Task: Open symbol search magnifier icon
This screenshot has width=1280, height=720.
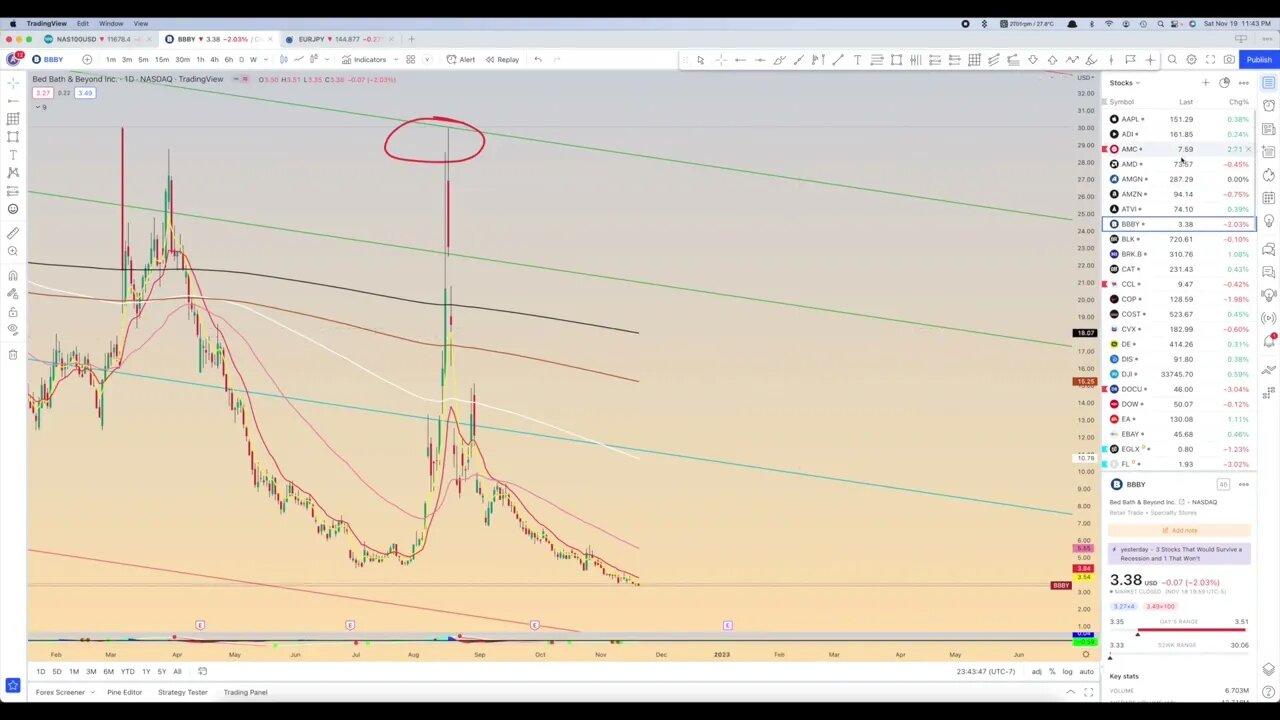Action: click(x=1172, y=60)
